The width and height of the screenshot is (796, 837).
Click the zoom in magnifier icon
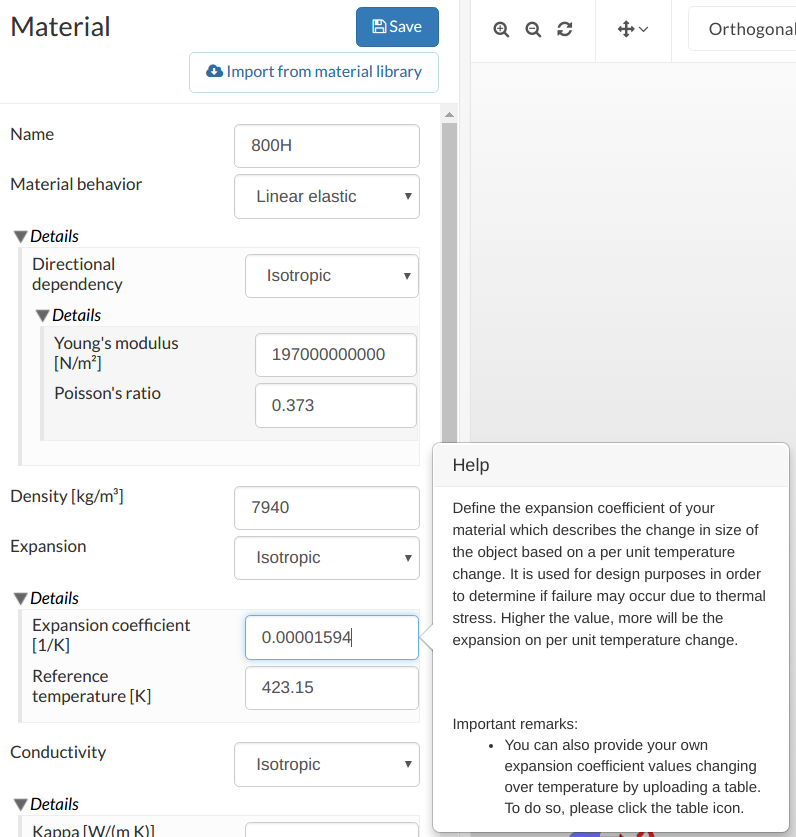(x=501, y=29)
